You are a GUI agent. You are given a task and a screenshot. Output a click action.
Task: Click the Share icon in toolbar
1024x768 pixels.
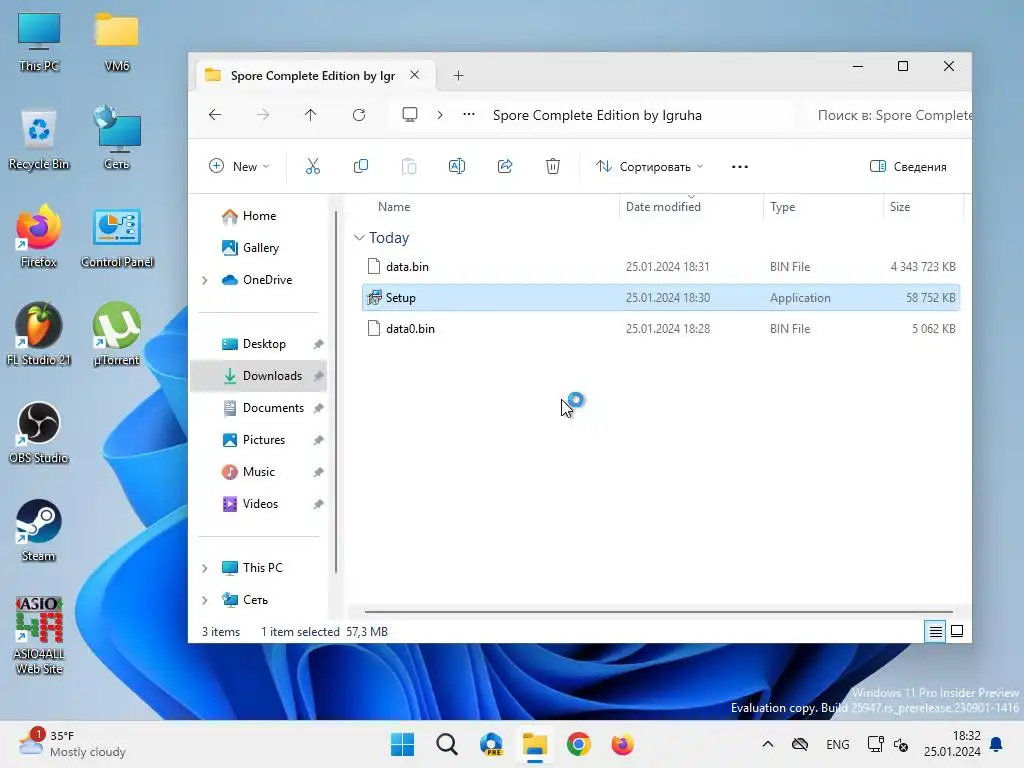tap(505, 167)
